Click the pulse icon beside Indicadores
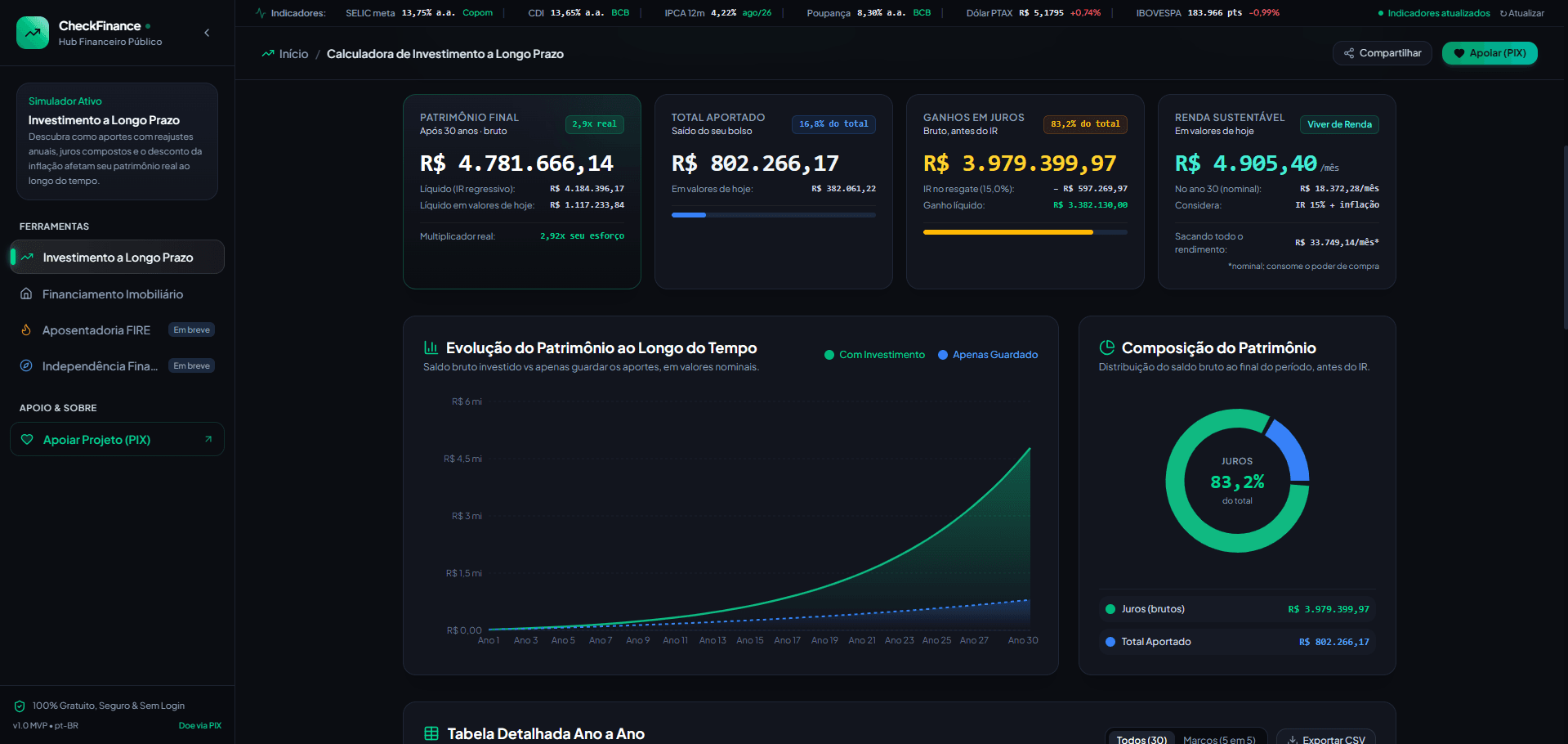 (x=261, y=13)
